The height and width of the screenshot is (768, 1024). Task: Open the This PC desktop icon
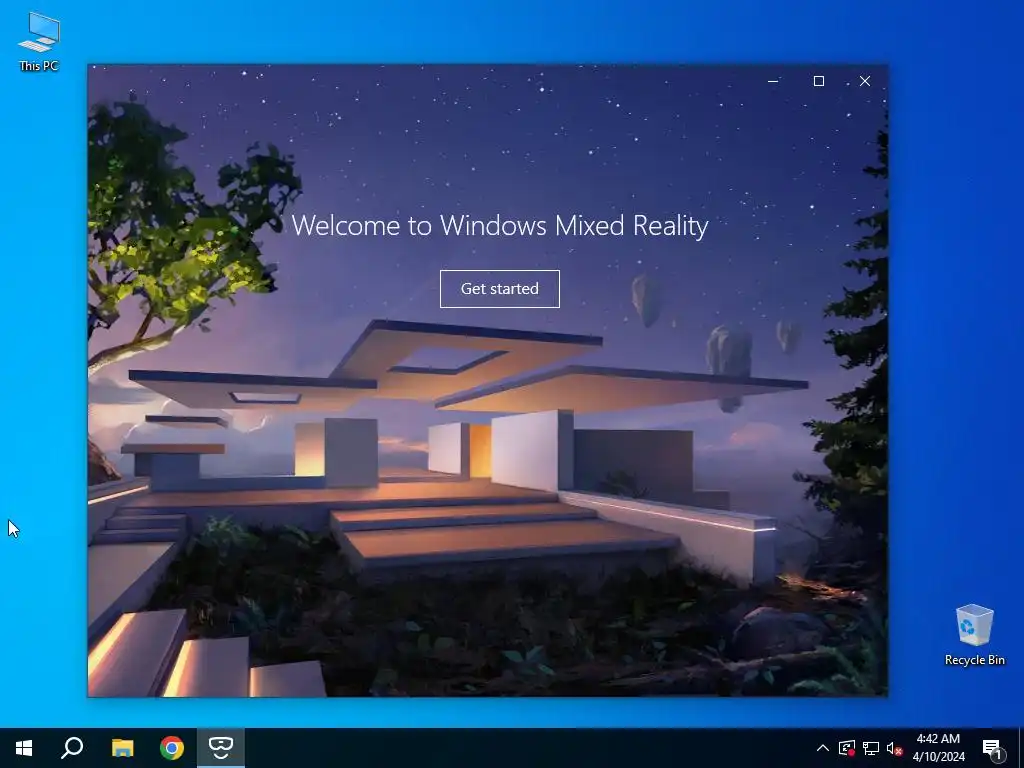39,42
